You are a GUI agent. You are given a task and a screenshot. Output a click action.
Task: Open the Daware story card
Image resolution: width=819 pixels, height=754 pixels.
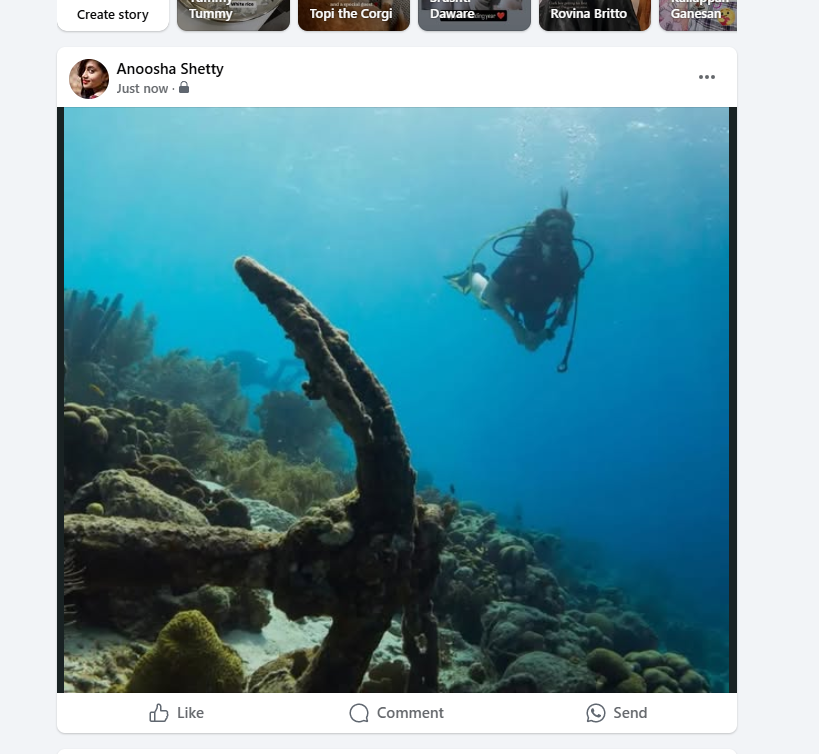[474, 15]
